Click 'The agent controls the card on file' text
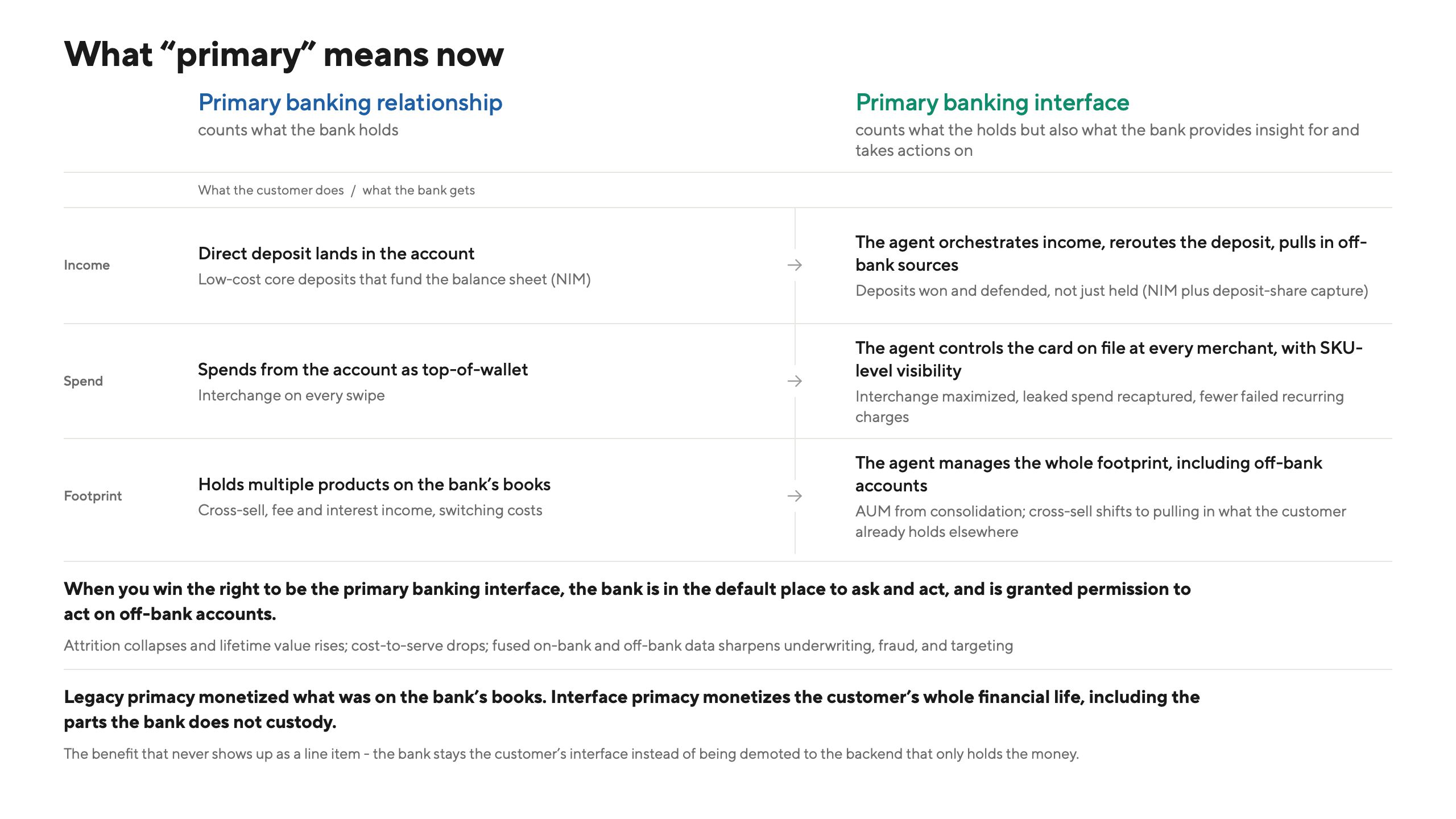The height and width of the screenshot is (819, 1456). [x=1109, y=359]
